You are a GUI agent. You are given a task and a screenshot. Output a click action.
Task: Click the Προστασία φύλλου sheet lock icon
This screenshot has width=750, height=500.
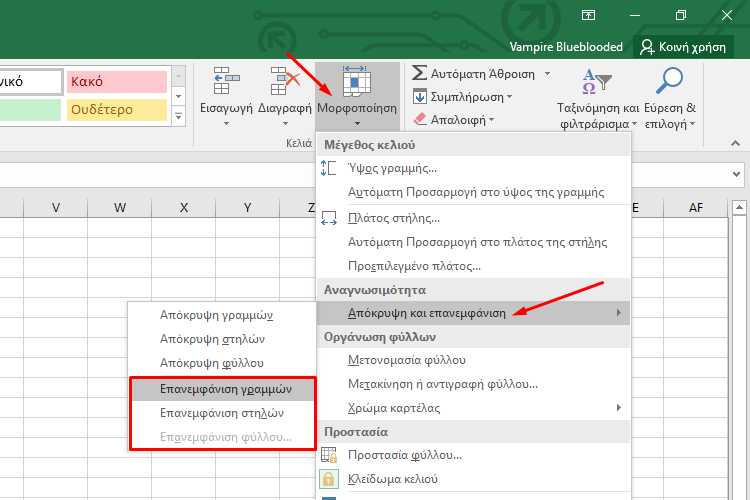click(x=329, y=455)
